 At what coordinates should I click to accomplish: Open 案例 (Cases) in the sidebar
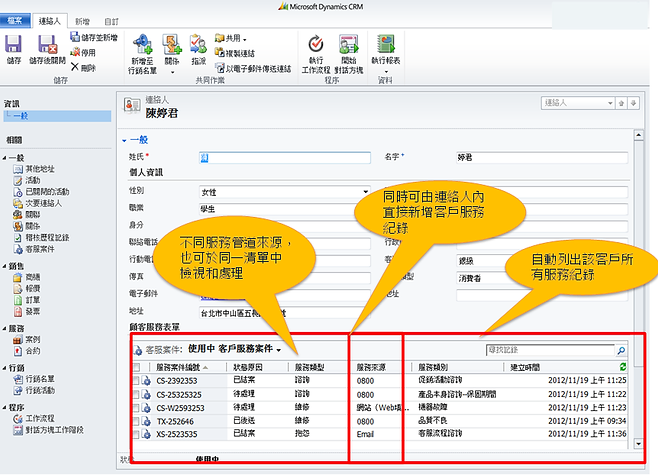tap(27, 339)
